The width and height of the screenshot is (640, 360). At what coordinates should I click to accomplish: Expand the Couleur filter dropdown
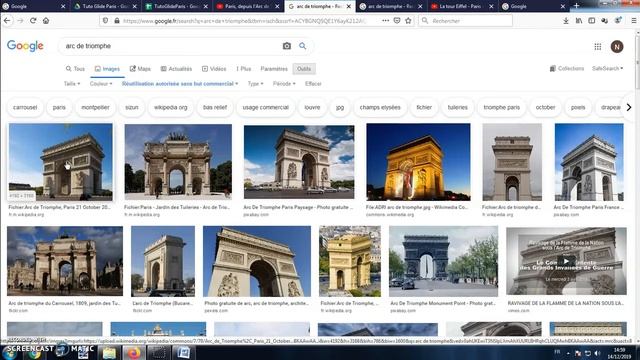click(x=101, y=84)
